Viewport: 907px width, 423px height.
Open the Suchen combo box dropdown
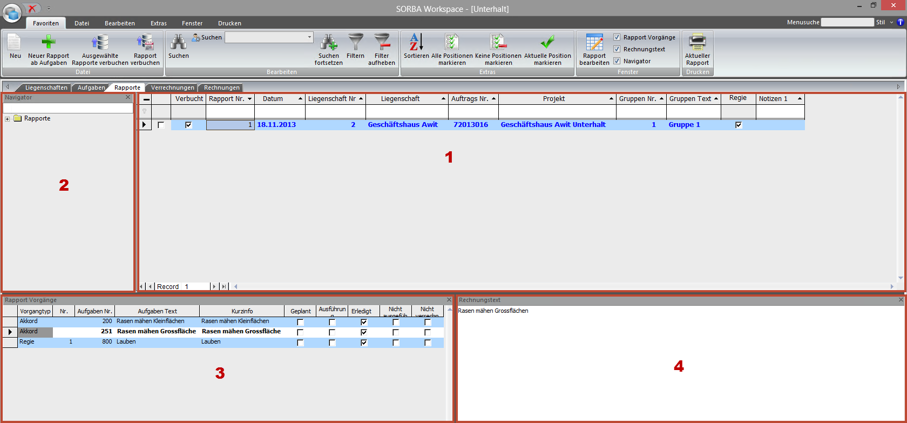coord(309,38)
